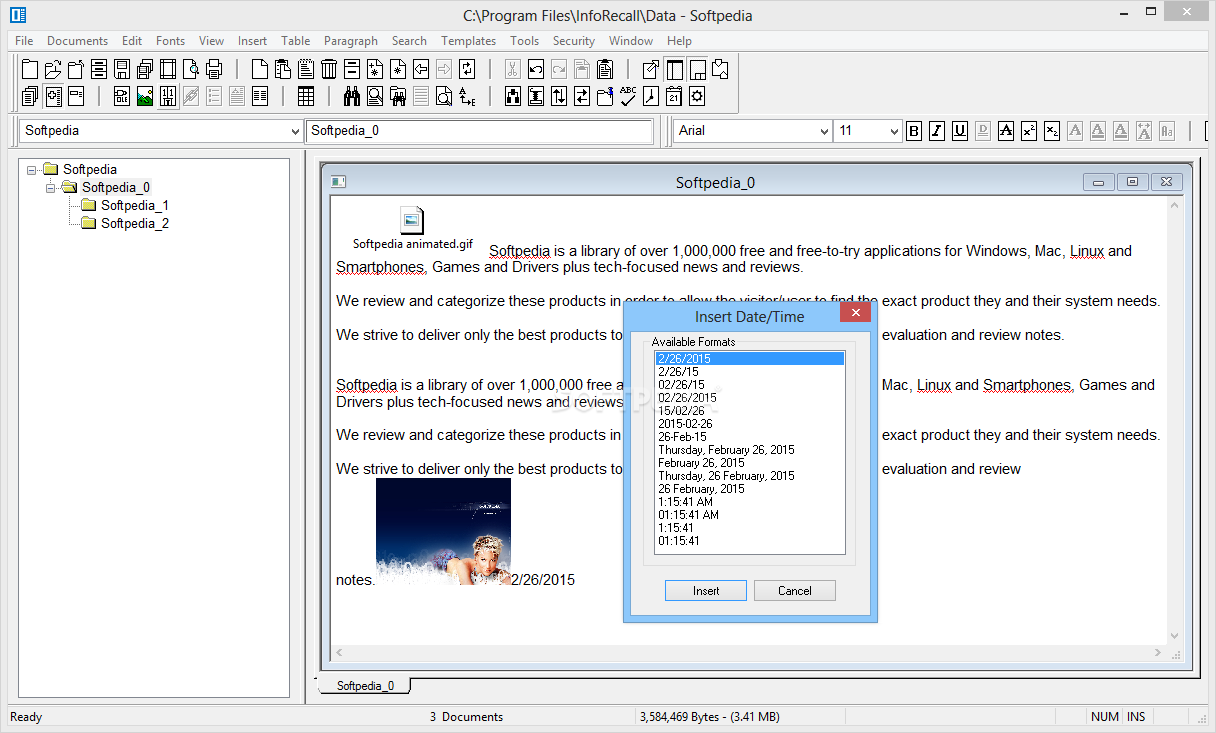Viewport: 1216px width, 733px height.
Task: Click the open folder toolbar icon
Action: pos(53,69)
